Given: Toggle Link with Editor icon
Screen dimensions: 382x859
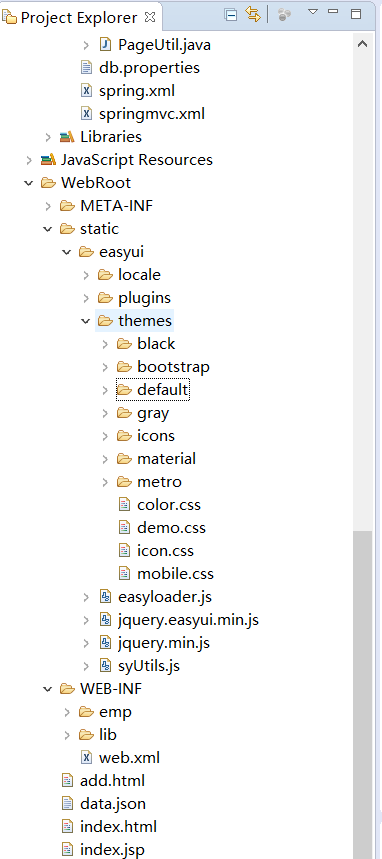Looking at the screenshot, I should coord(253,14).
